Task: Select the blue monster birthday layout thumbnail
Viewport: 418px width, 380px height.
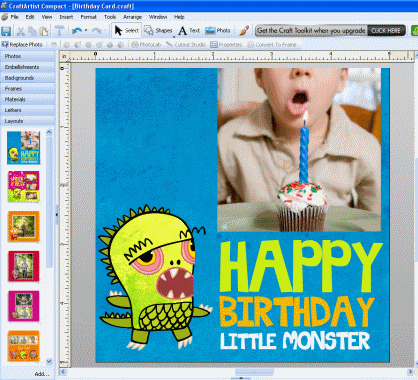Action: (24, 147)
